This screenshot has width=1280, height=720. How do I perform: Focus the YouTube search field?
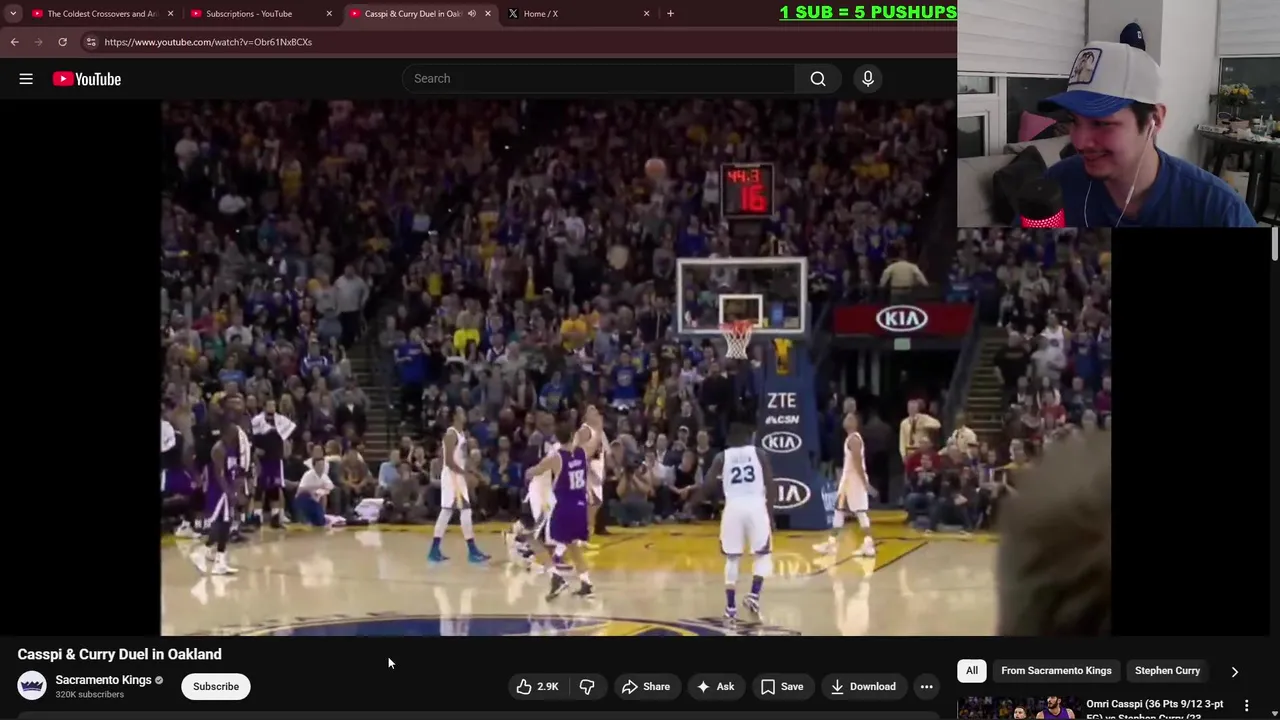[x=599, y=79]
